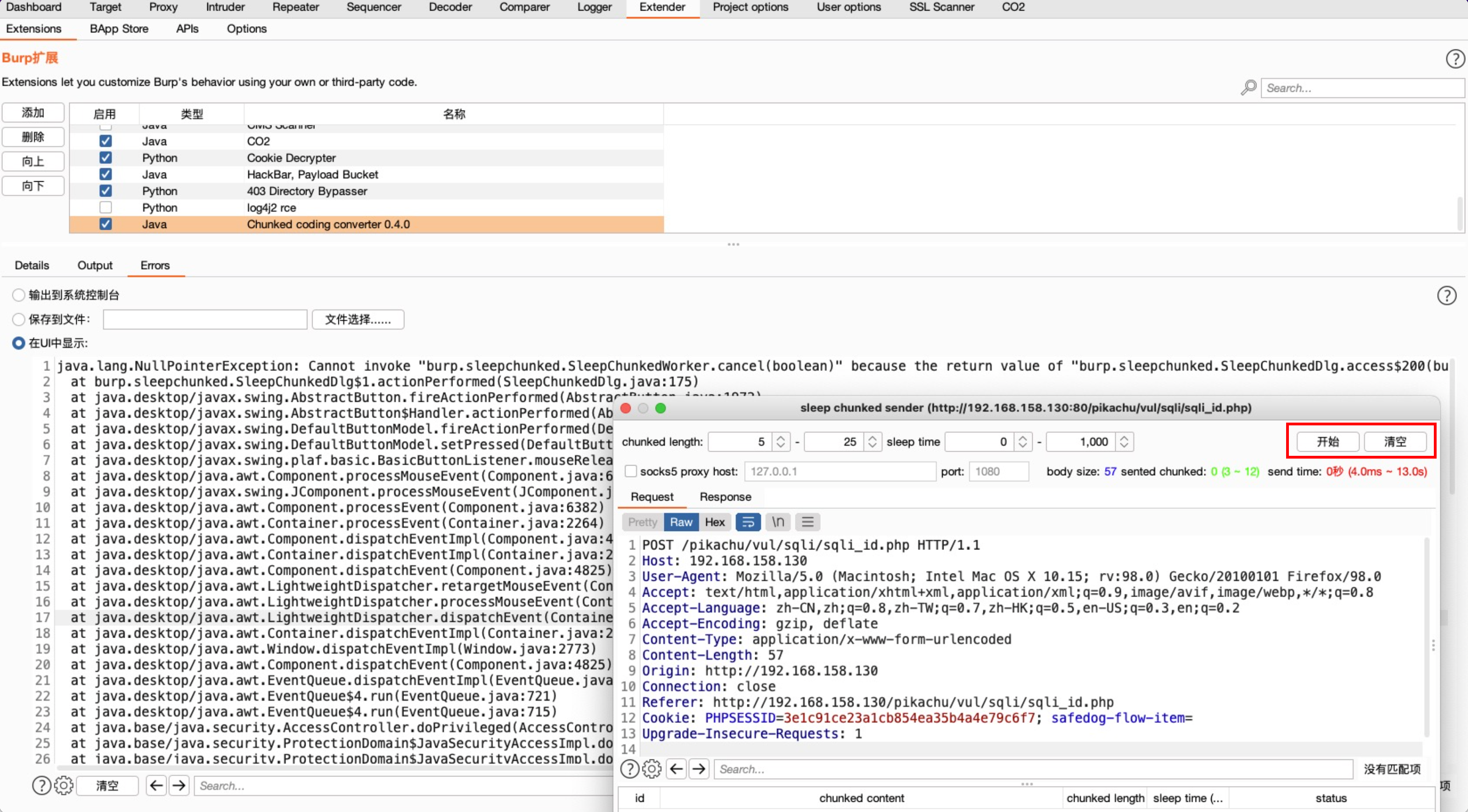Click 清空 button below errors output

(x=107, y=785)
